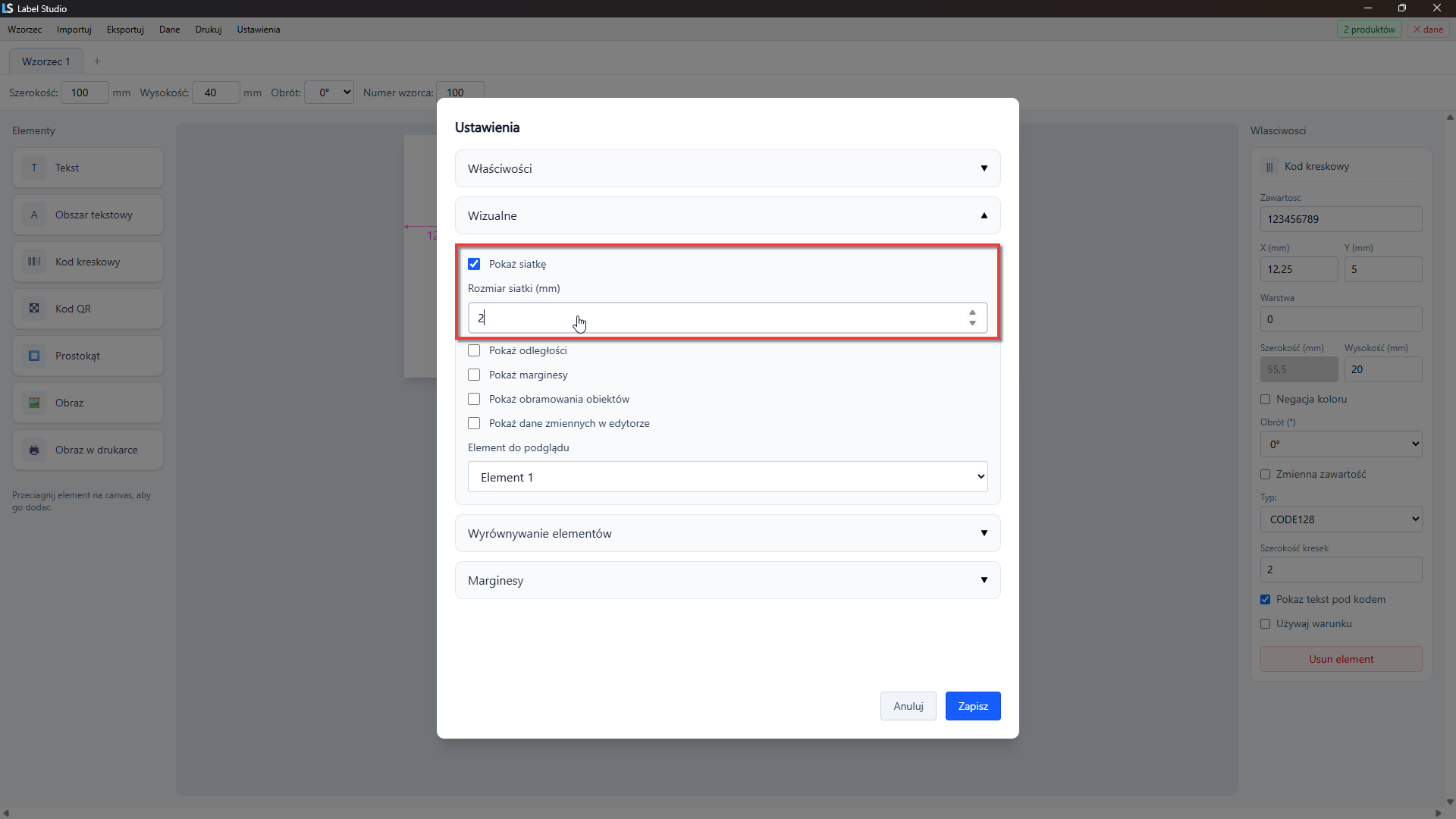Image resolution: width=1456 pixels, height=819 pixels.
Task: Tick Pokaż obramowania obiektów checkbox
Action: 474,399
